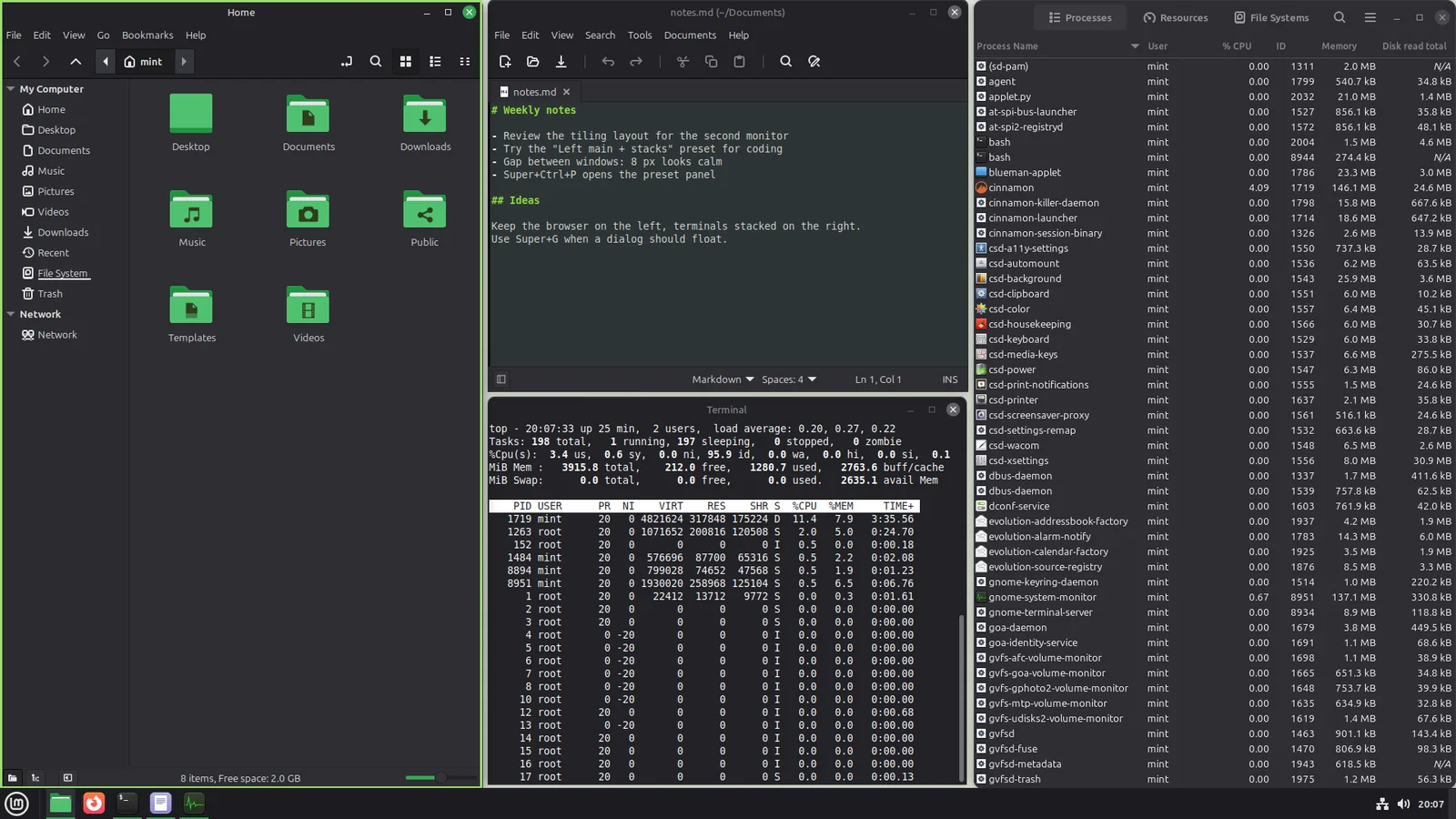Switch Files to compact view

pos(465,62)
